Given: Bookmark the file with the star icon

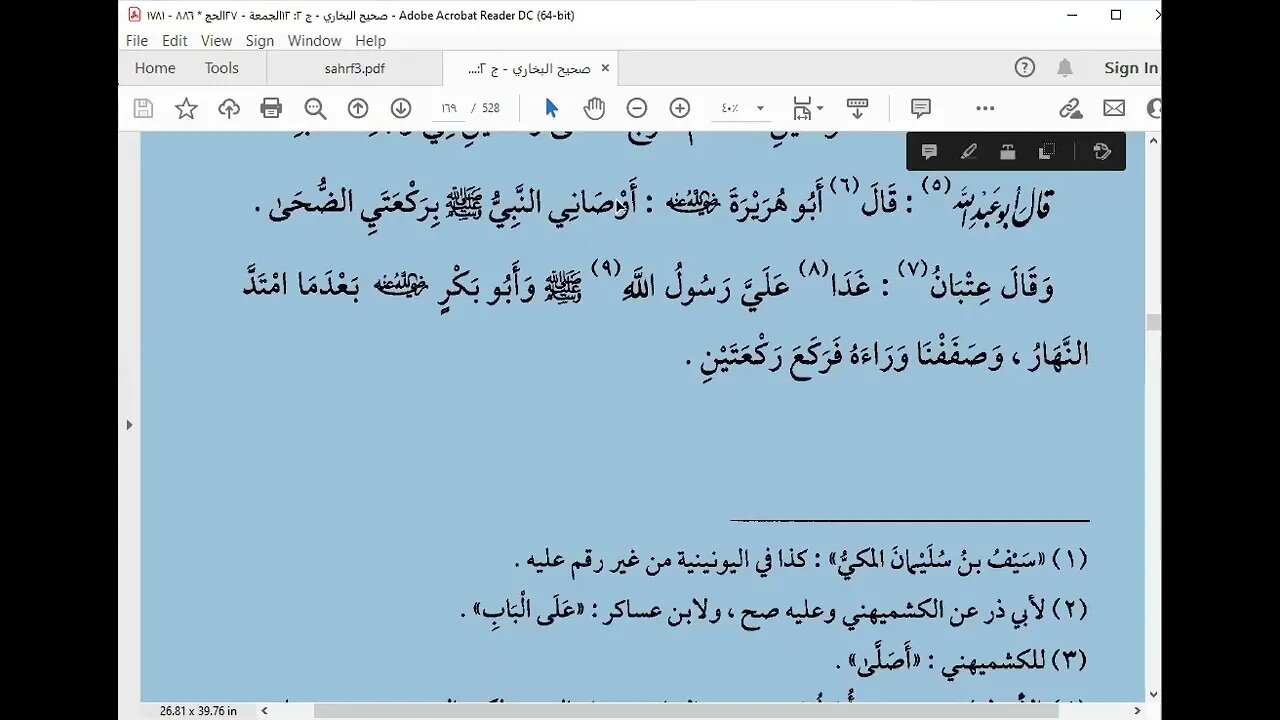Looking at the screenshot, I should click(x=186, y=108).
